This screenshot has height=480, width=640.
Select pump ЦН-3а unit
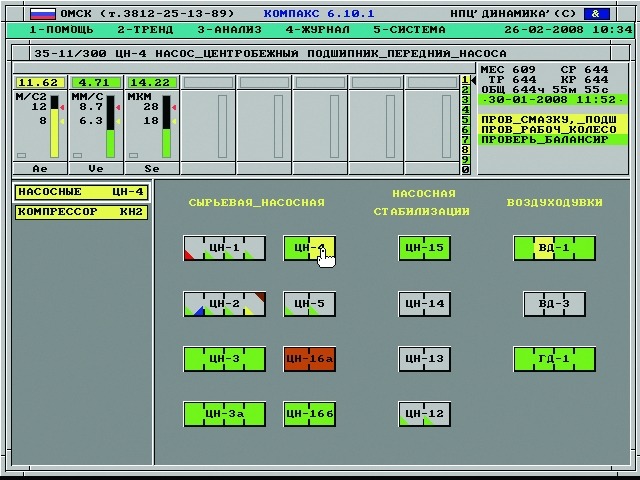[224, 414]
